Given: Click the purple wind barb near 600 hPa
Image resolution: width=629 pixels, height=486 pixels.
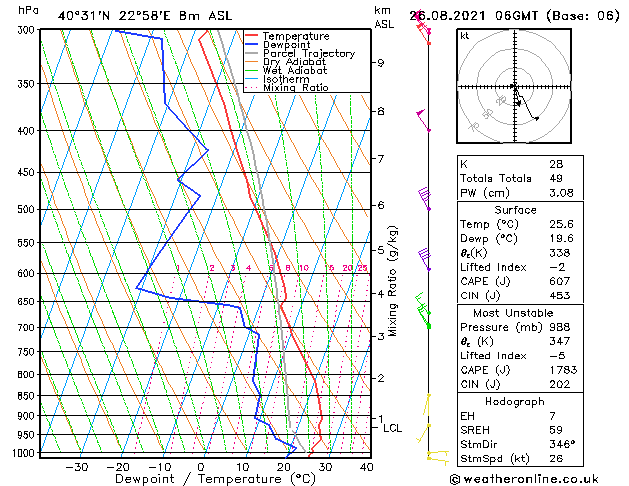Looking at the screenshot, I should click(424, 259).
